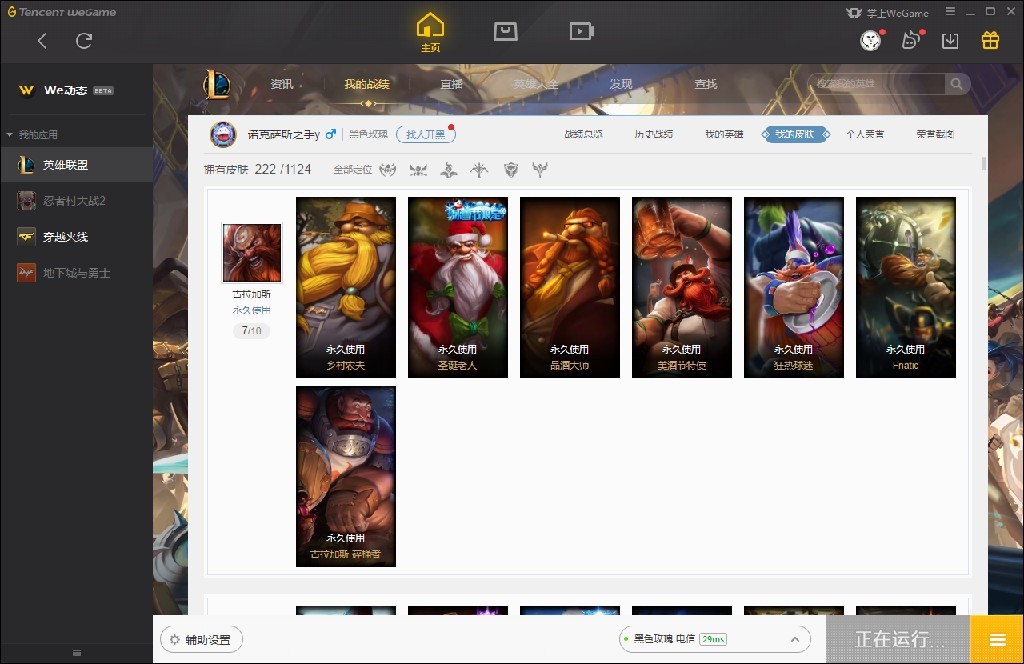
Task: Go back using the left arrow icon
Action: 42,41
